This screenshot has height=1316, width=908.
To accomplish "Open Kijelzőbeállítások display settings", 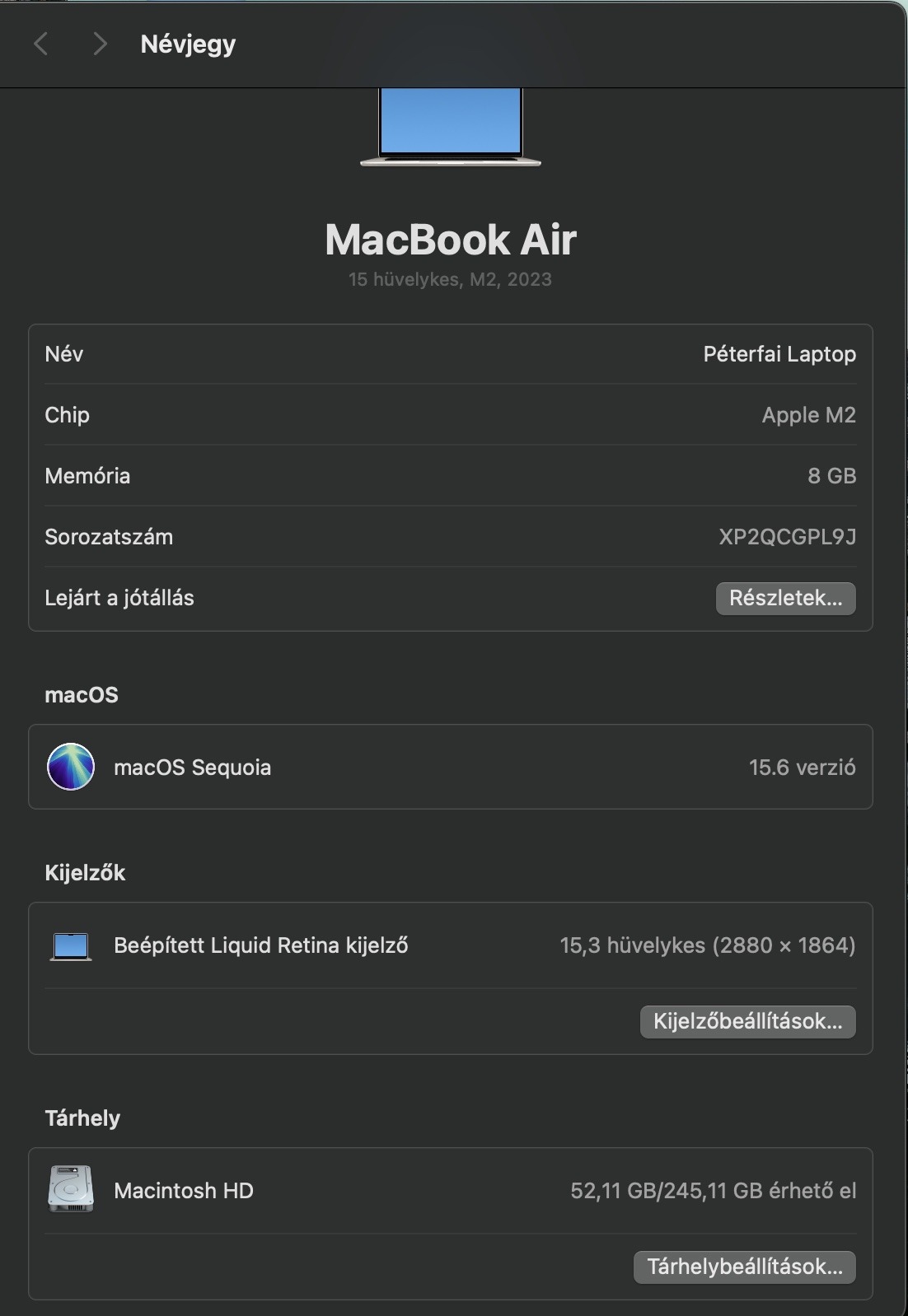I will (747, 1021).
